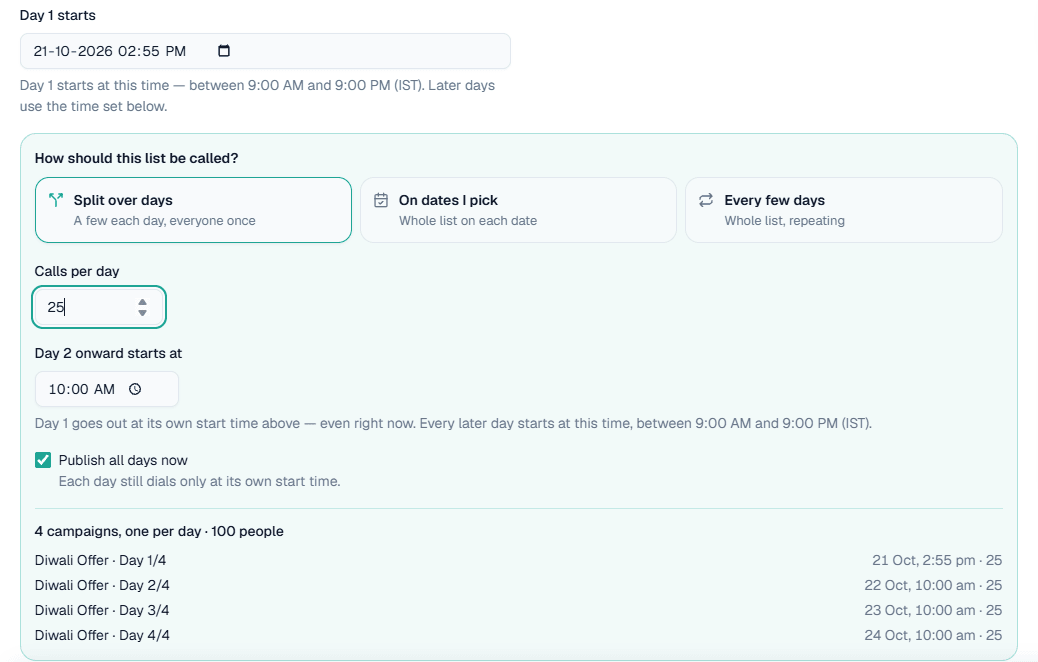Uncheck Publish all days now checkbox

43,460
